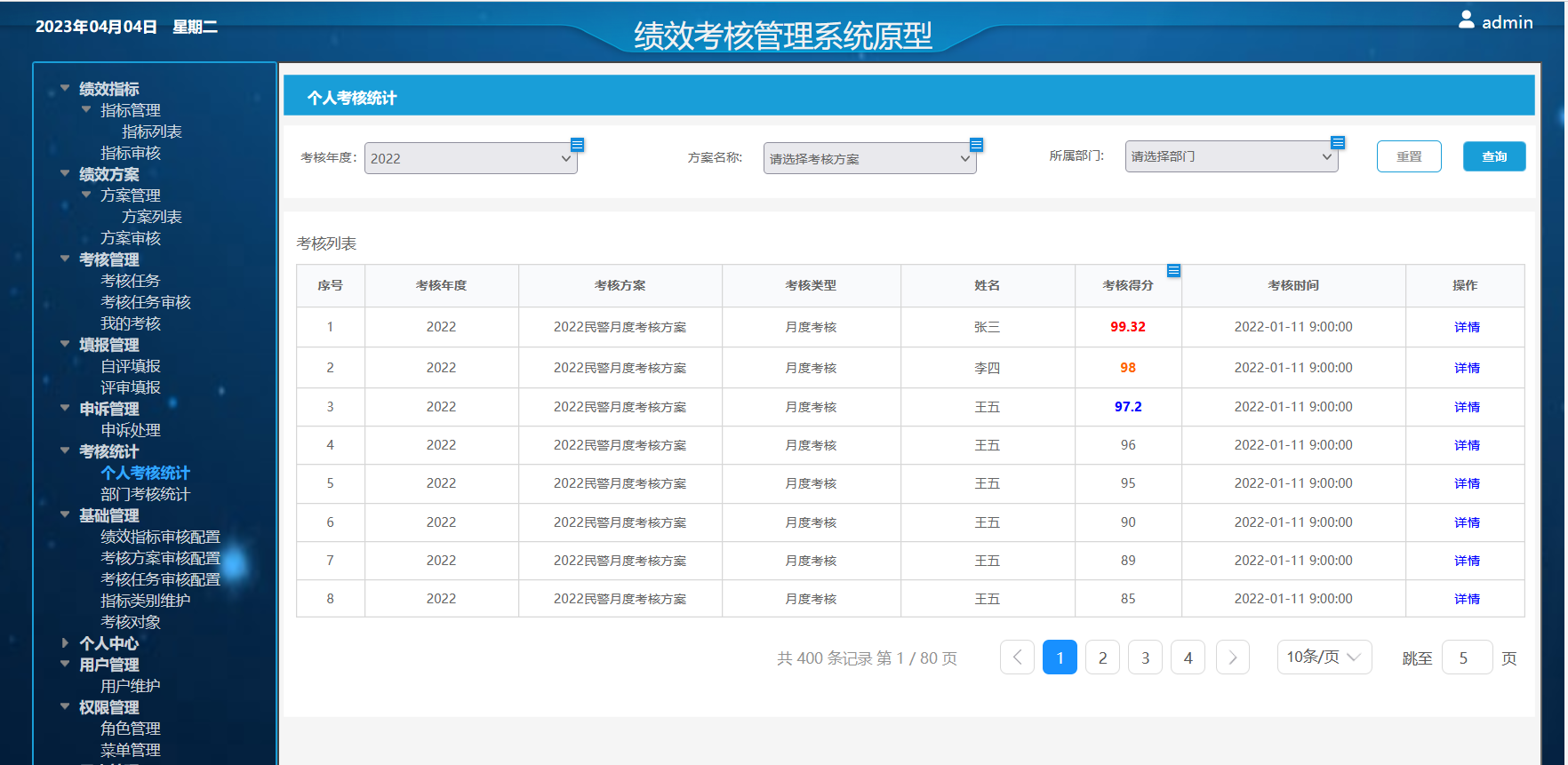Open 方案审核 in sidebar
The height and width of the screenshot is (765, 1568).
(131, 238)
